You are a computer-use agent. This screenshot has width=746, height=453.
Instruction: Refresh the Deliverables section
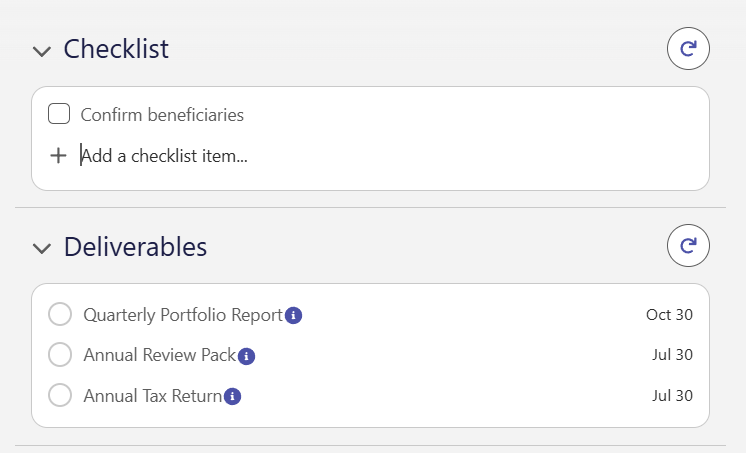tap(688, 246)
